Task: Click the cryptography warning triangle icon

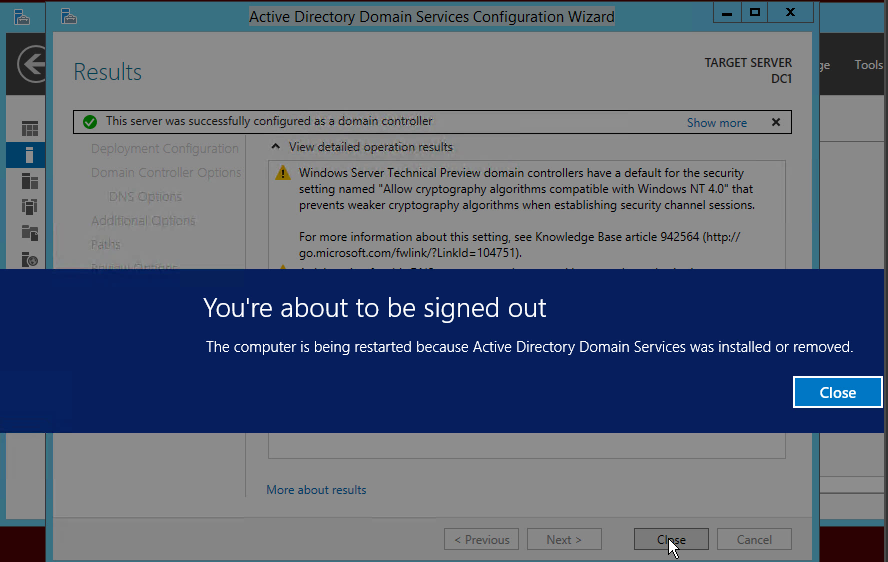Action: 283,173
